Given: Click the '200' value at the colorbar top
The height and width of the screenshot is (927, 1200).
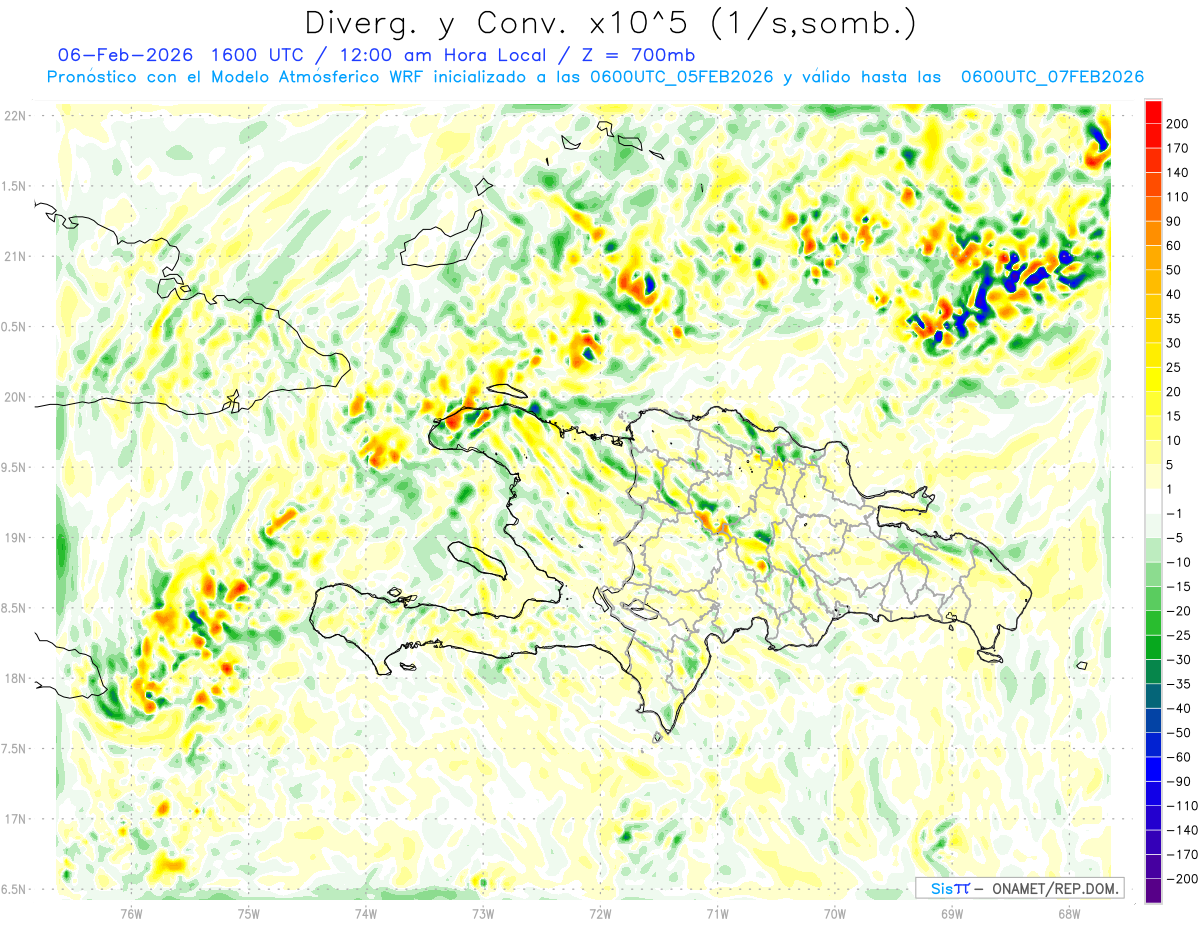Looking at the screenshot, I should pyautogui.click(x=1177, y=124).
